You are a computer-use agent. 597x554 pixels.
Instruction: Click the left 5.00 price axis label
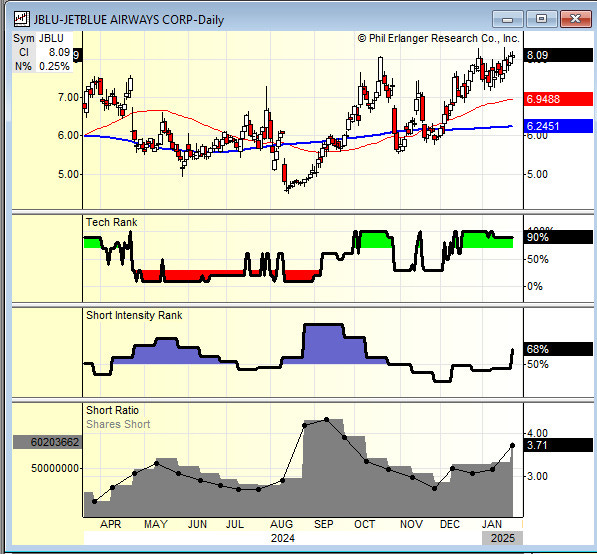(x=68, y=174)
